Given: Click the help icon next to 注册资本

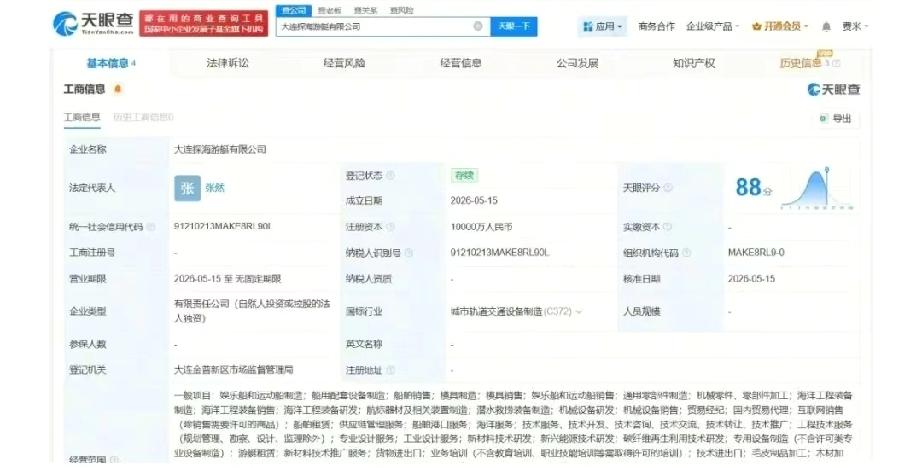Looking at the screenshot, I should click(390, 227).
